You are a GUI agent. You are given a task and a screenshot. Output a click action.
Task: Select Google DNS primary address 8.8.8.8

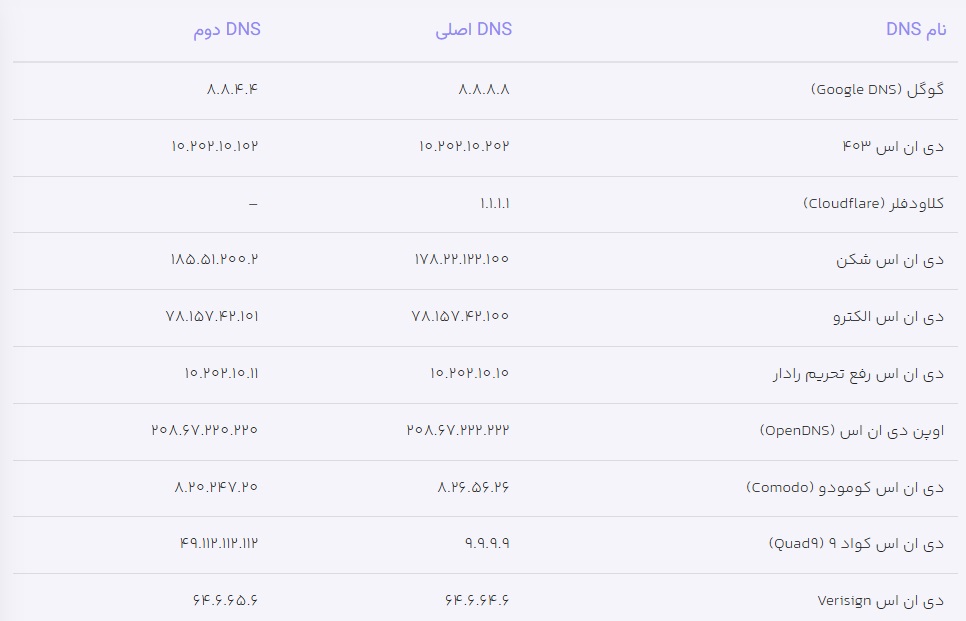(484, 89)
